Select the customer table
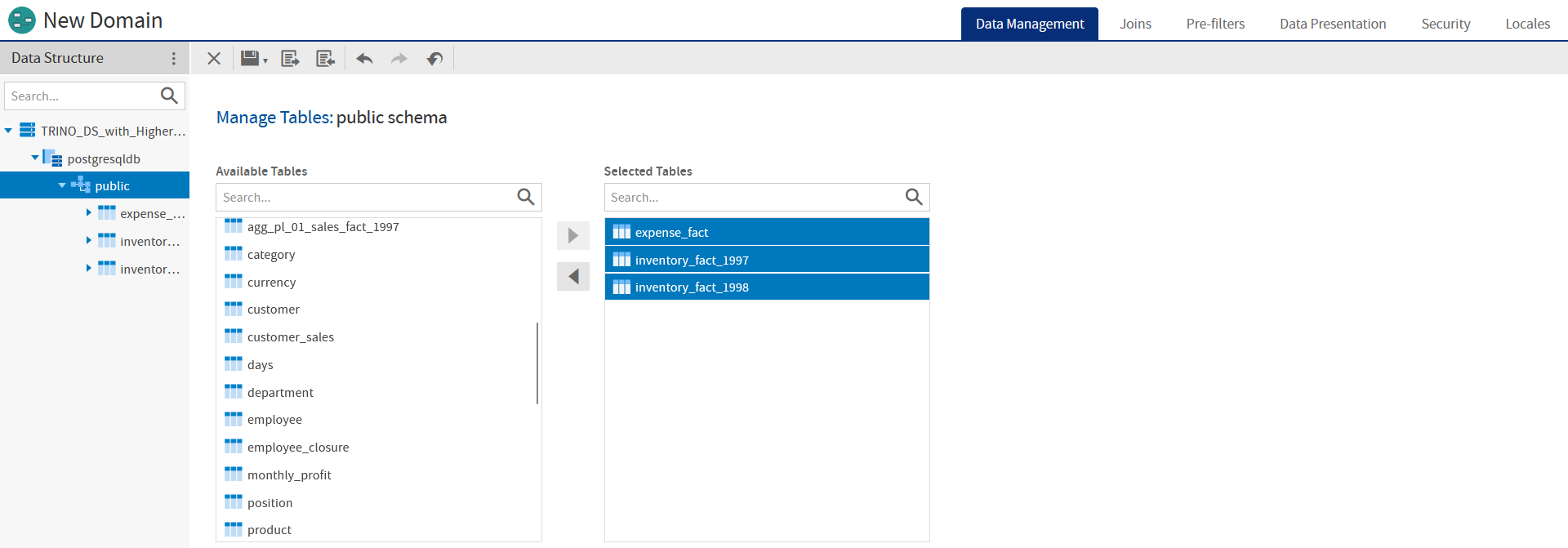The image size is (1568, 548). point(379,309)
